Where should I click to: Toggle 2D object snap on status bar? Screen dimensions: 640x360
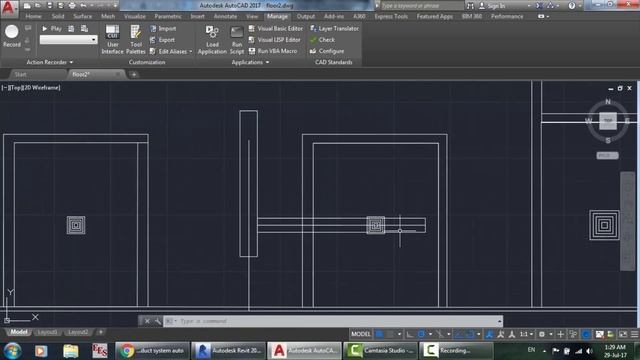point(471,334)
